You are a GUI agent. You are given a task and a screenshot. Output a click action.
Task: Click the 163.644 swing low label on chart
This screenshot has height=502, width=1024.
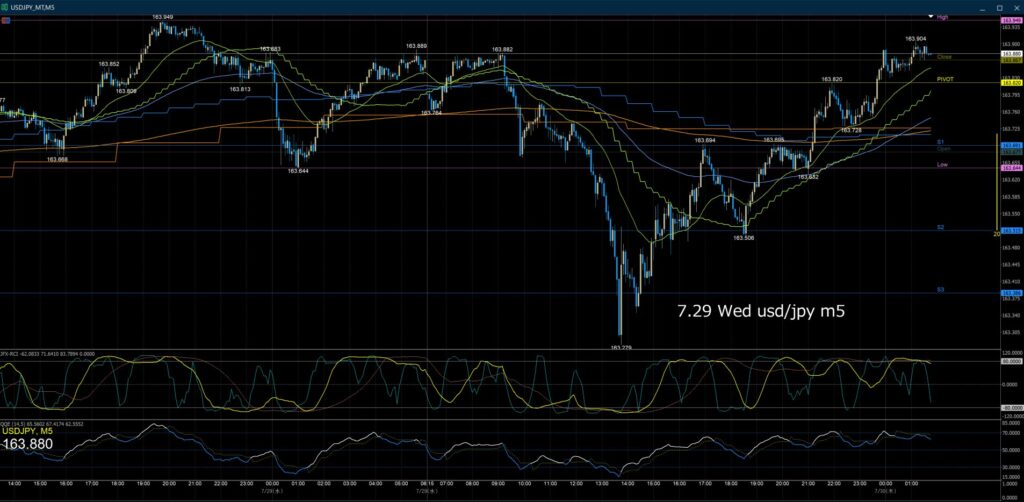coord(298,170)
